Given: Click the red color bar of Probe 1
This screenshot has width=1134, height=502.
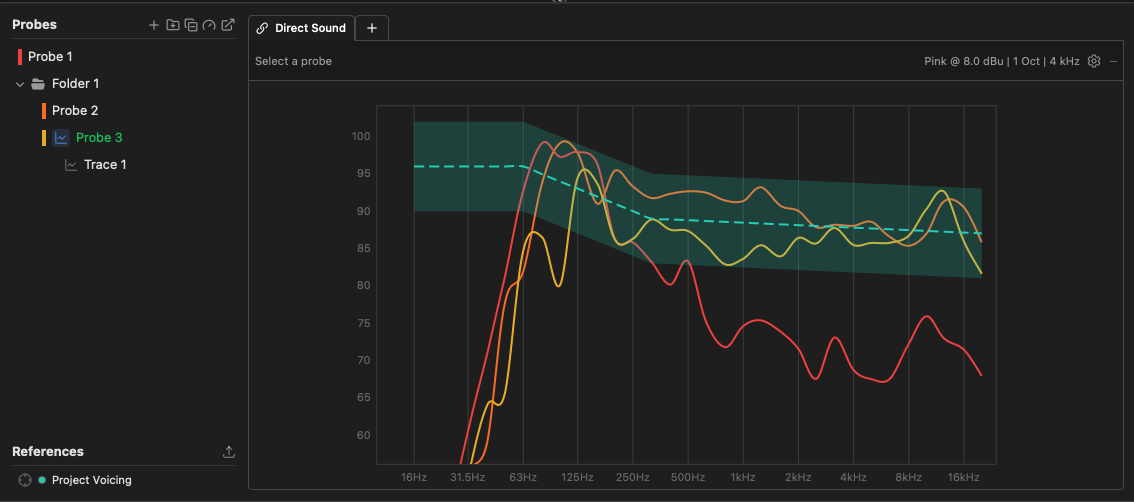Looking at the screenshot, I should (x=20, y=56).
